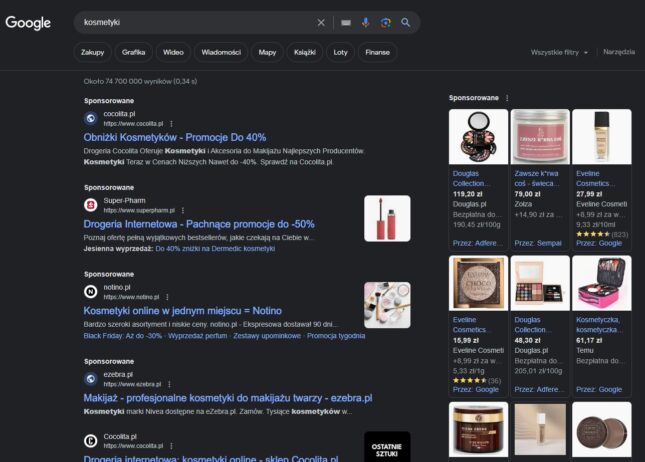Open the 'Zestawy upominkowe' sitelink
645x462 pixels.
[267, 336]
